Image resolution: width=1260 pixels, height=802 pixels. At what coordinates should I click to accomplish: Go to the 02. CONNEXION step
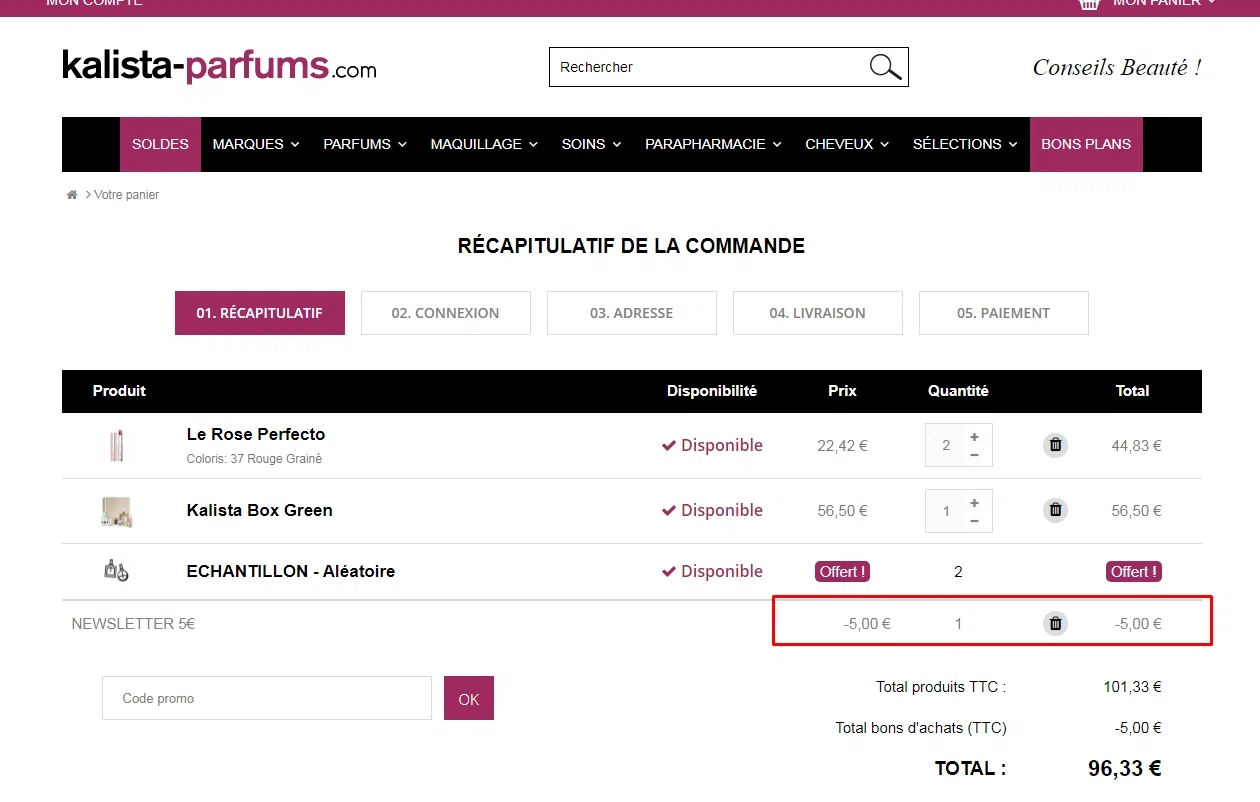point(446,313)
